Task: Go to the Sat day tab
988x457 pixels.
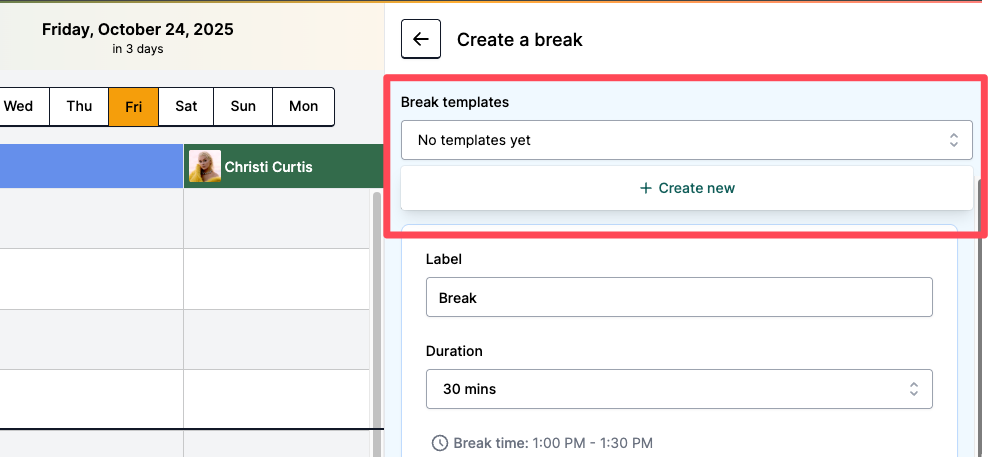Action: (x=186, y=106)
